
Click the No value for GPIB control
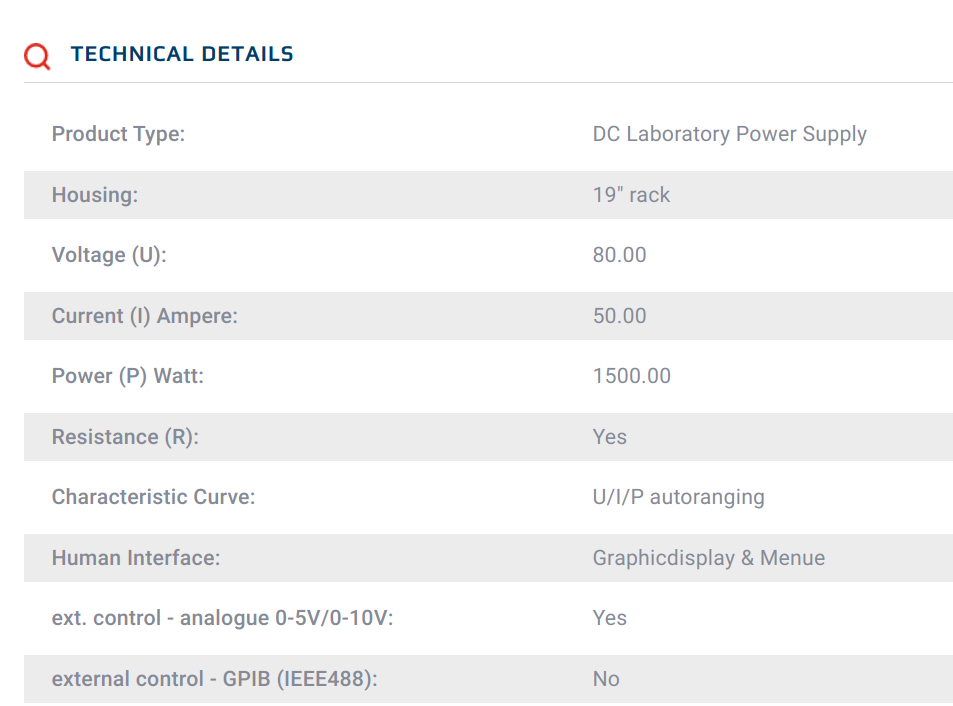point(606,679)
